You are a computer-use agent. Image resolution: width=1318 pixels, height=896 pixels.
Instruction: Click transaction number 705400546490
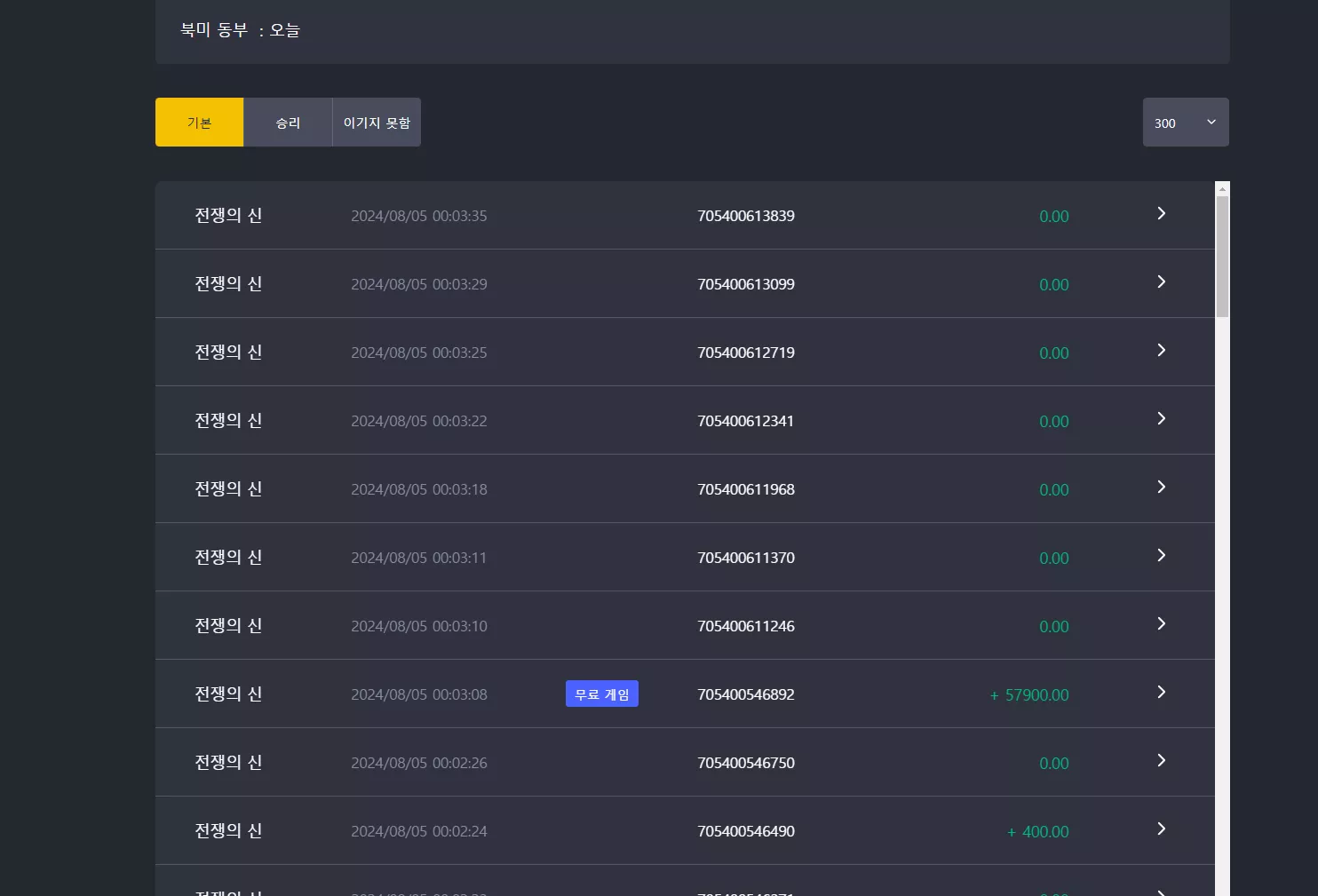[x=746, y=831]
